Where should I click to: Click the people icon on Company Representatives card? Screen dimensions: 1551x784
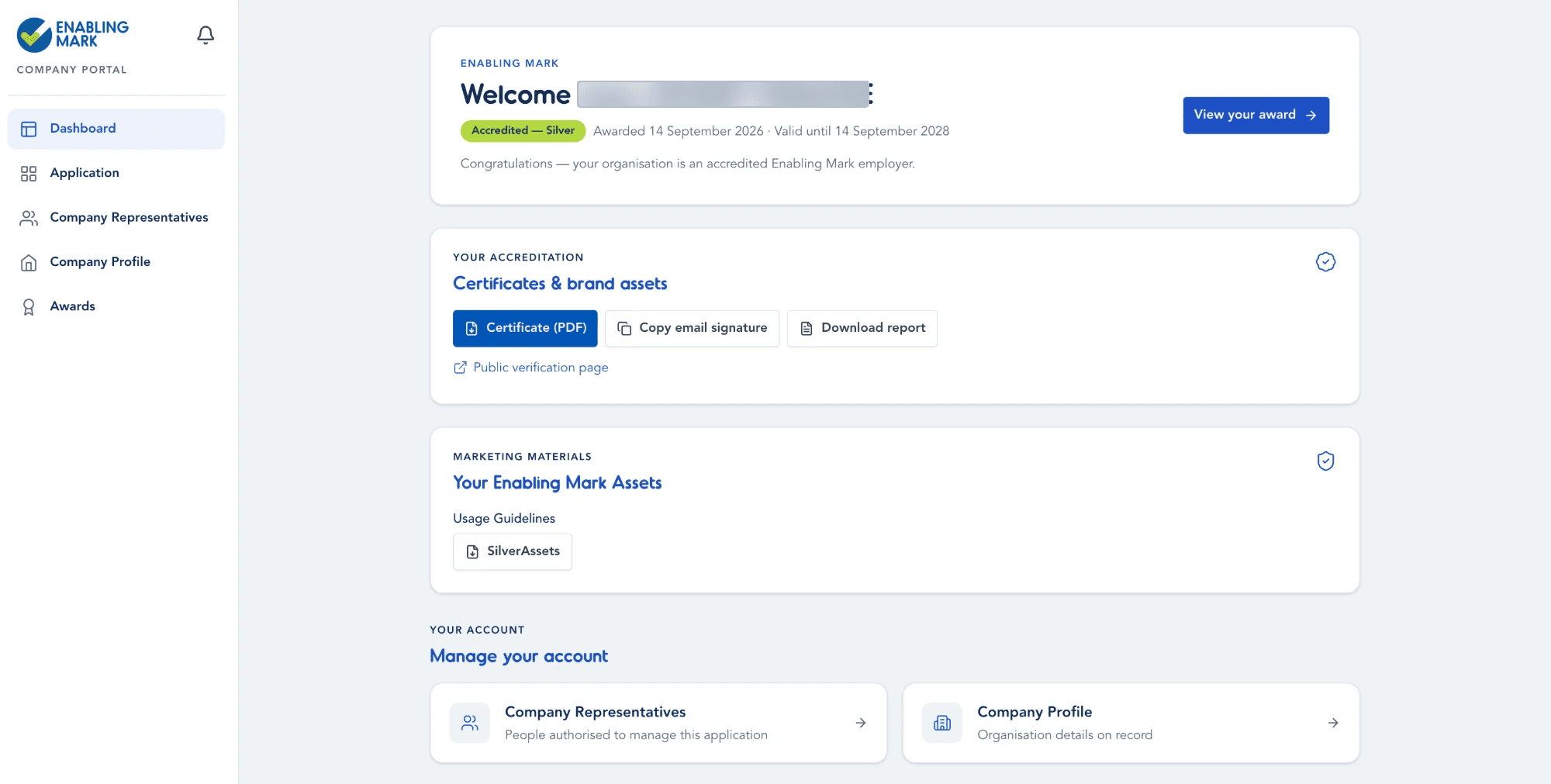[x=470, y=723]
